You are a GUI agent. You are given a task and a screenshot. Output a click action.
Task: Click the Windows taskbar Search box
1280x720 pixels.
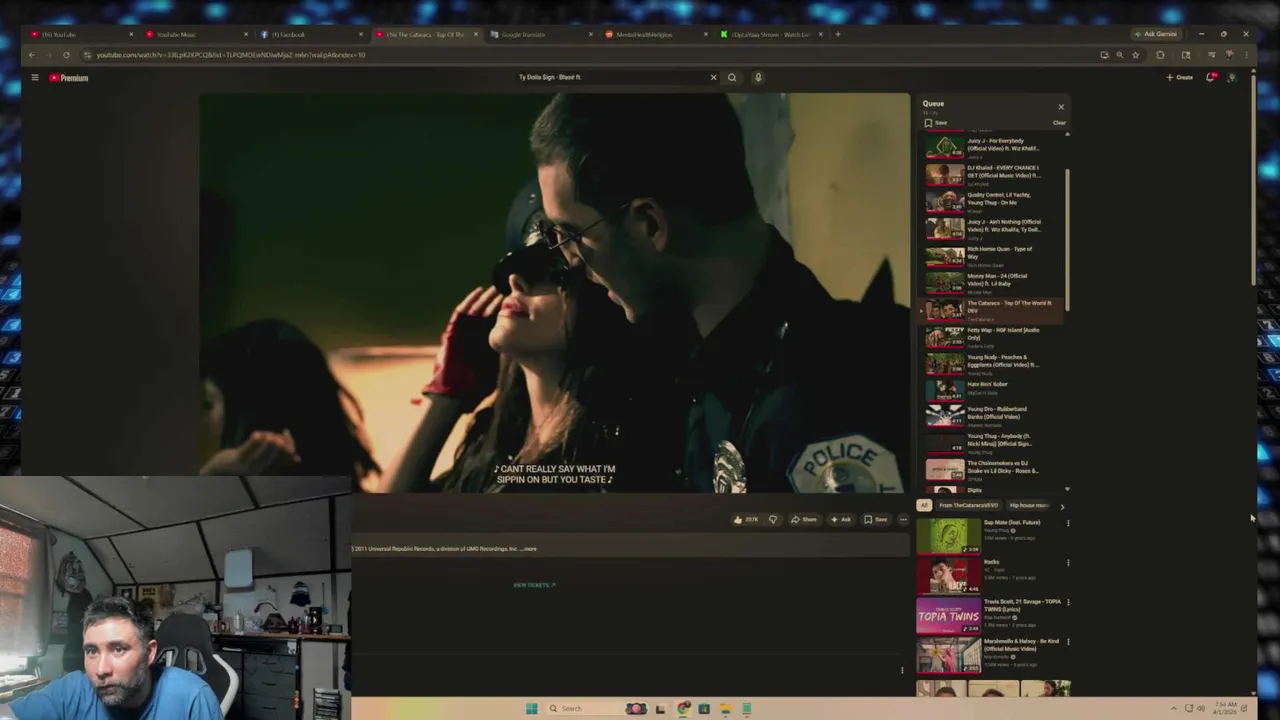tap(584, 709)
